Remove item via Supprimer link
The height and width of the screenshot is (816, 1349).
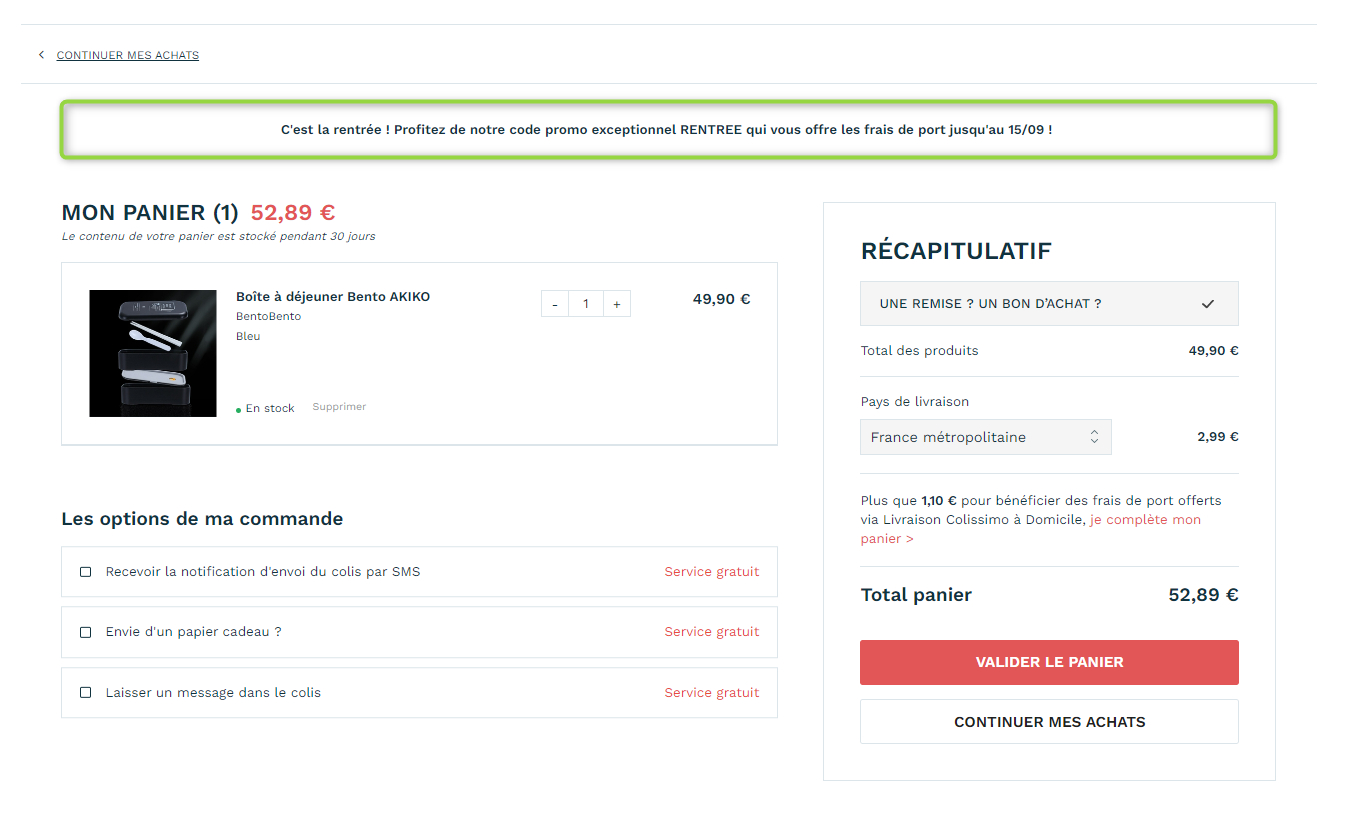pos(339,407)
